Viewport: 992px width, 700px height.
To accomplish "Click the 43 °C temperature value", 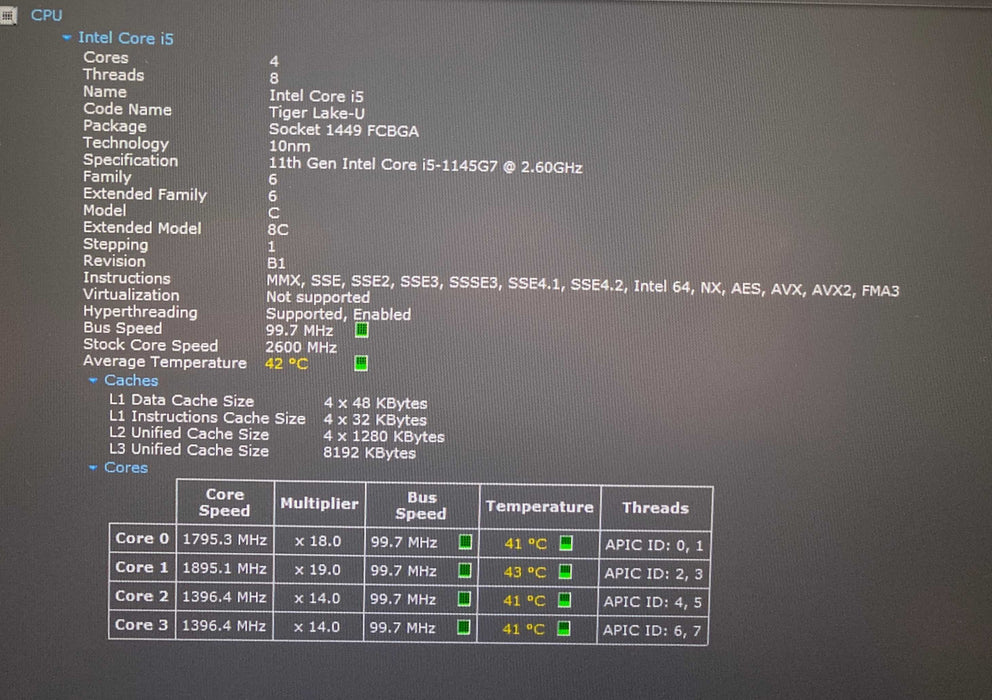I will click(524, 572).
